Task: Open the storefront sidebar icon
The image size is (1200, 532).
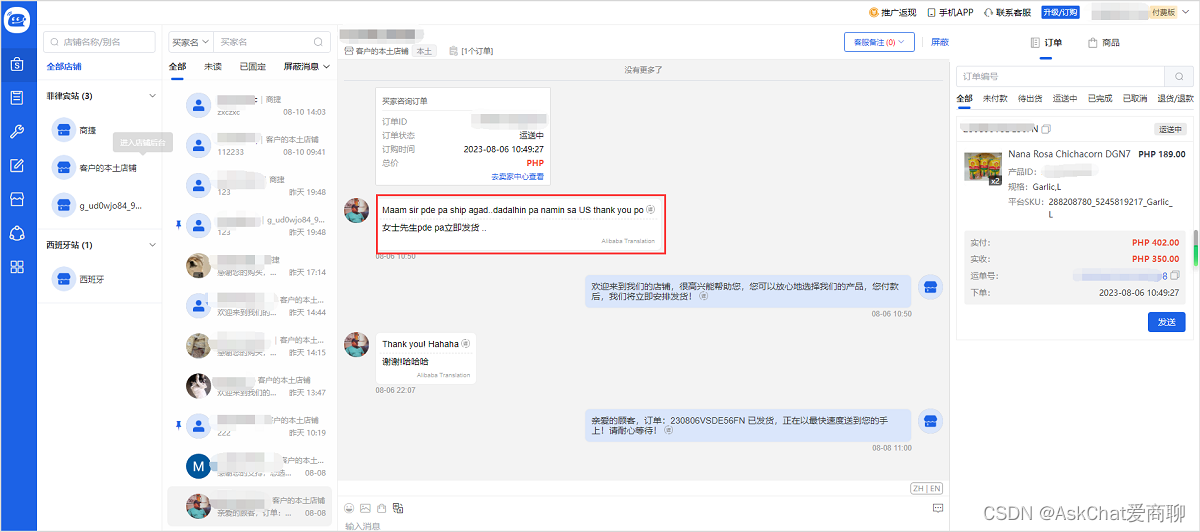Action: pos(17,200)
